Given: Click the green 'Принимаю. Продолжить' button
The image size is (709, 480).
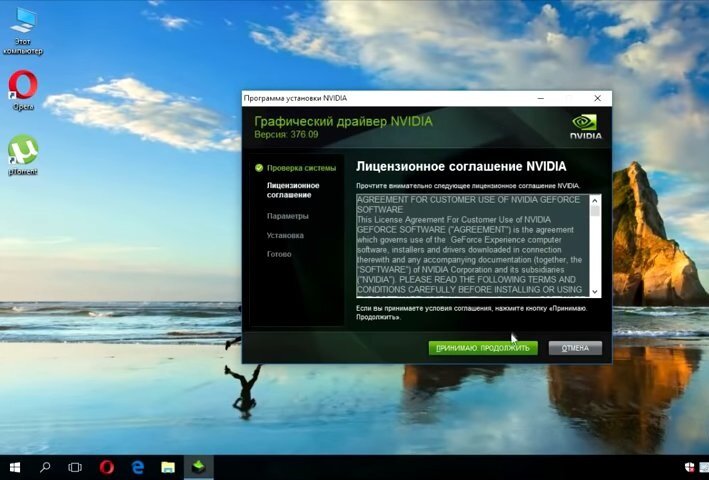Looking at the screenshot, I should pyautogui.click(x=483, y=348).
